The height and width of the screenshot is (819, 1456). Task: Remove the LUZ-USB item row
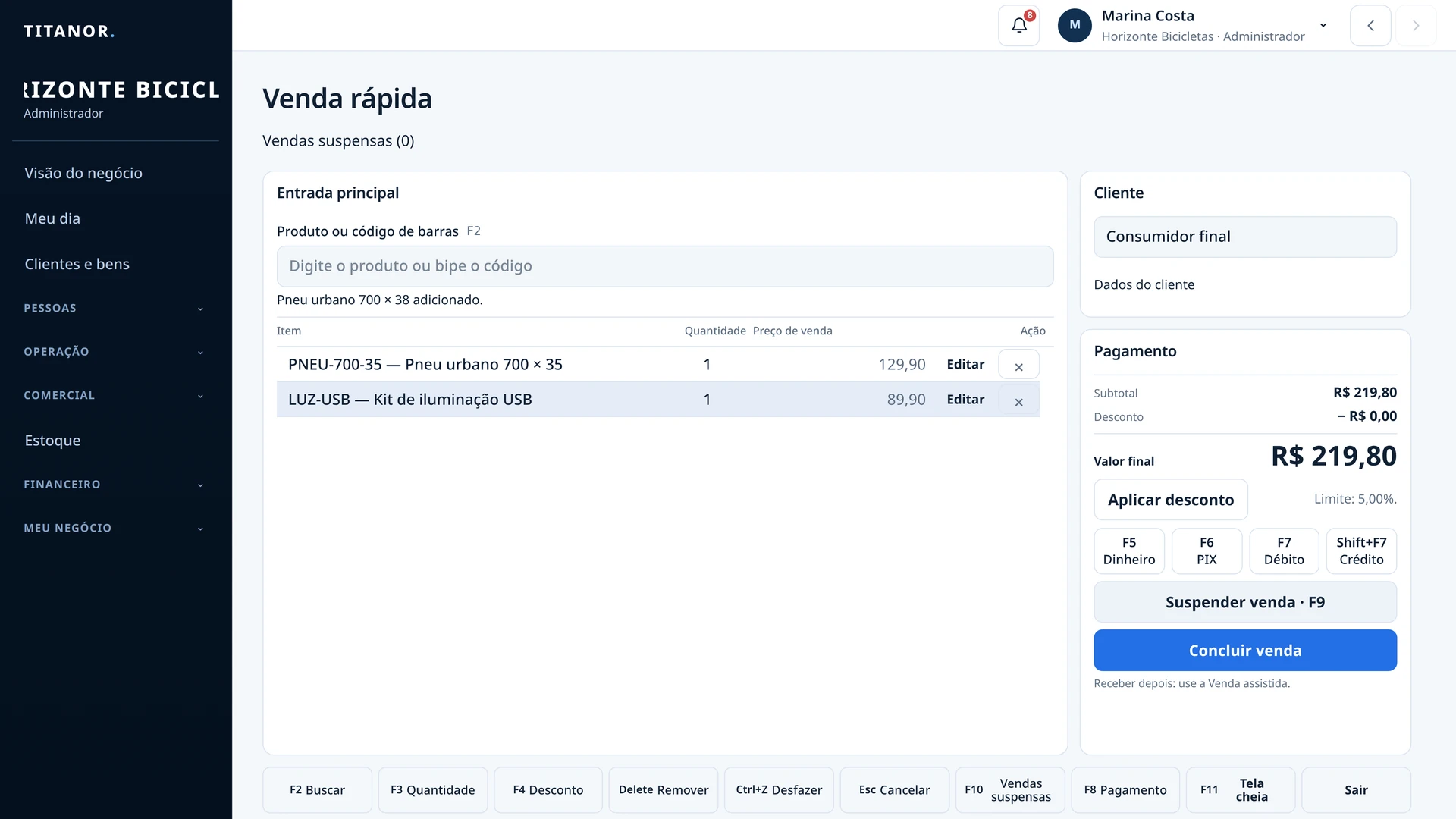click(x=1018, y=400)
